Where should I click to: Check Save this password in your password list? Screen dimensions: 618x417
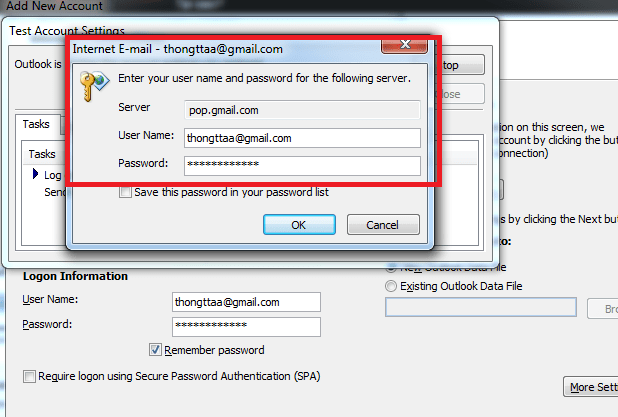(x=125, y=192)
